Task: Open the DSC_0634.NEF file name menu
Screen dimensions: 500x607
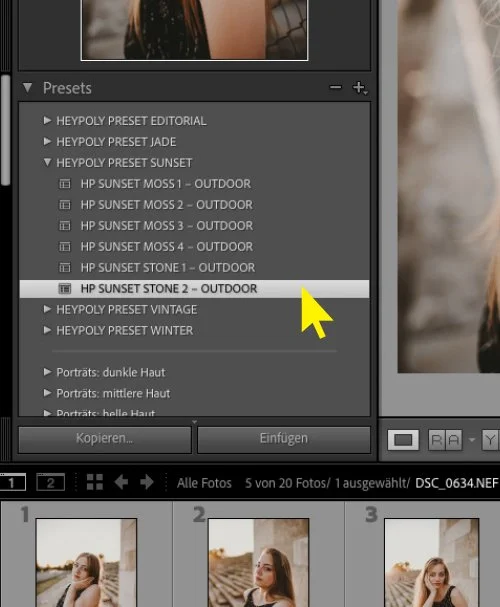Action: [x=457, y=483]
